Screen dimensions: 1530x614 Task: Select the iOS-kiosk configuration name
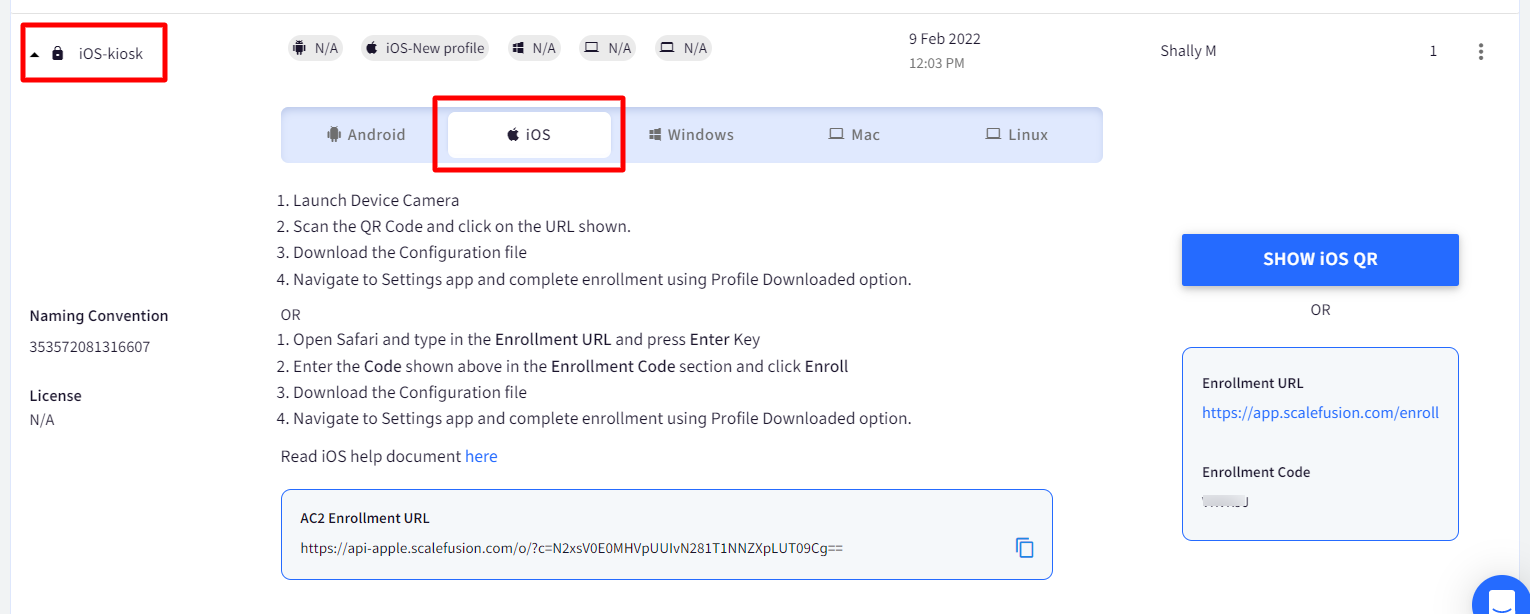tap(111, 54)
